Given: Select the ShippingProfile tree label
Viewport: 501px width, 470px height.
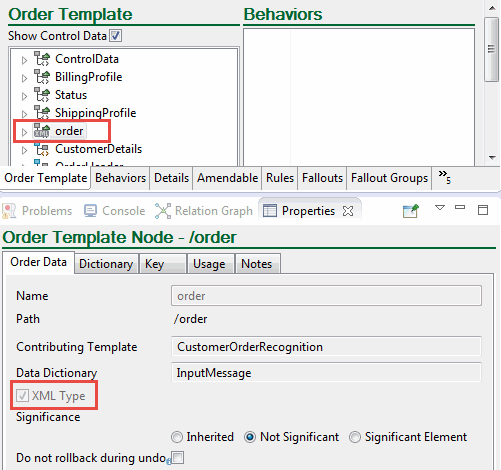Looking at the screenshot, I should (96, 113).
